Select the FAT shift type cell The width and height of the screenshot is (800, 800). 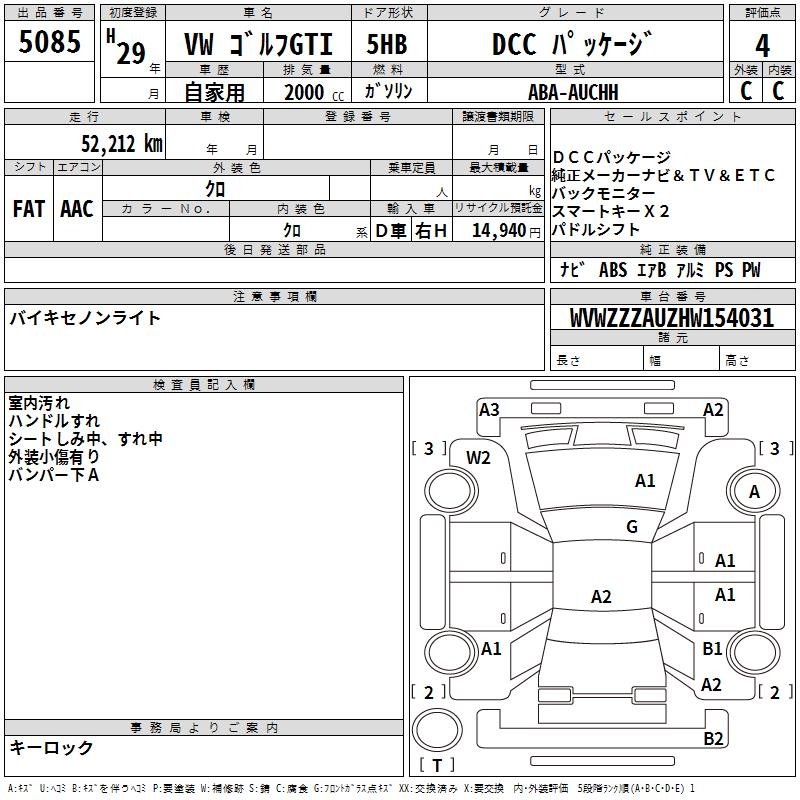tap(29, 209)
